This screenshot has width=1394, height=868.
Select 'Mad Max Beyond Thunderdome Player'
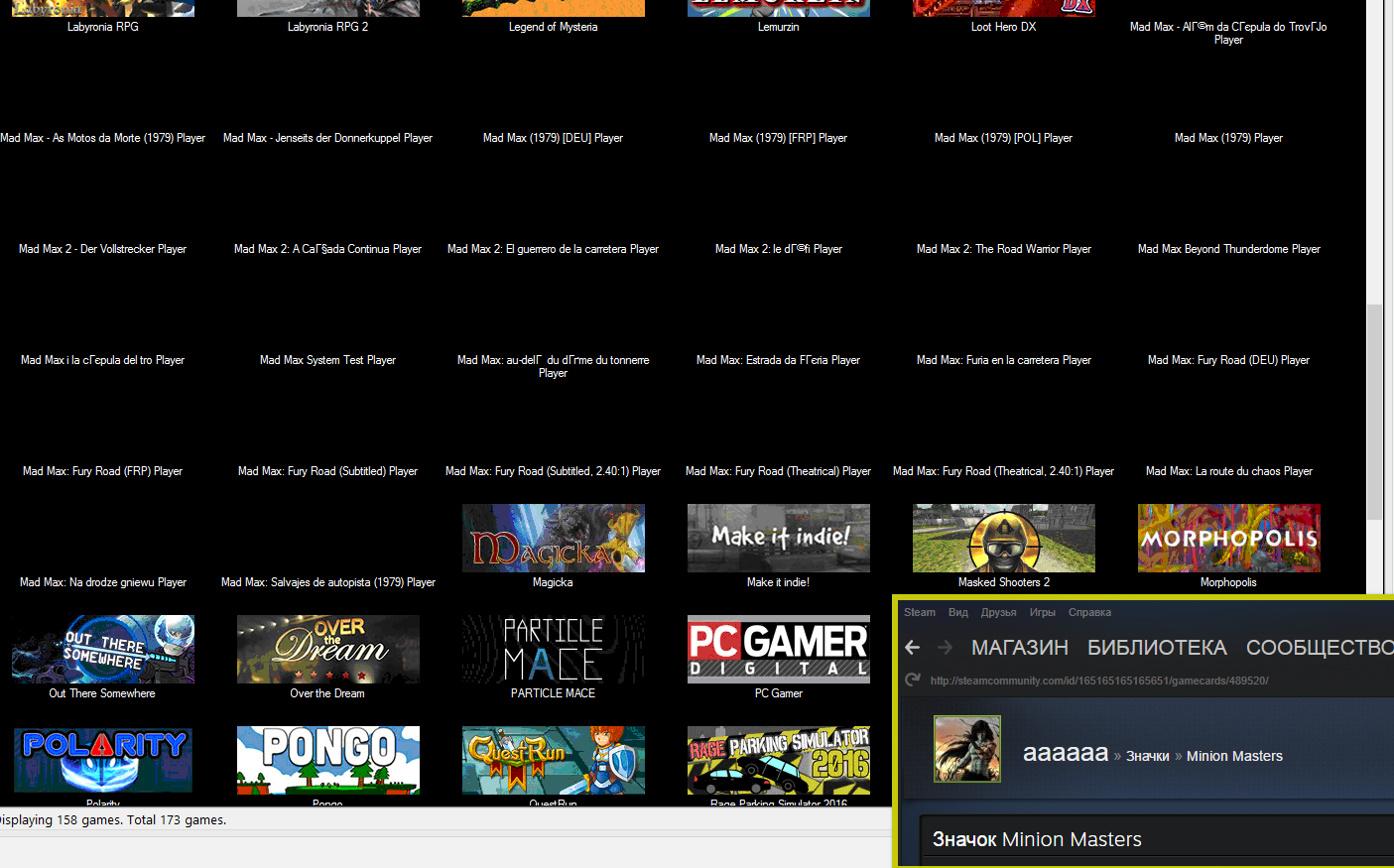coord(1228,249)
